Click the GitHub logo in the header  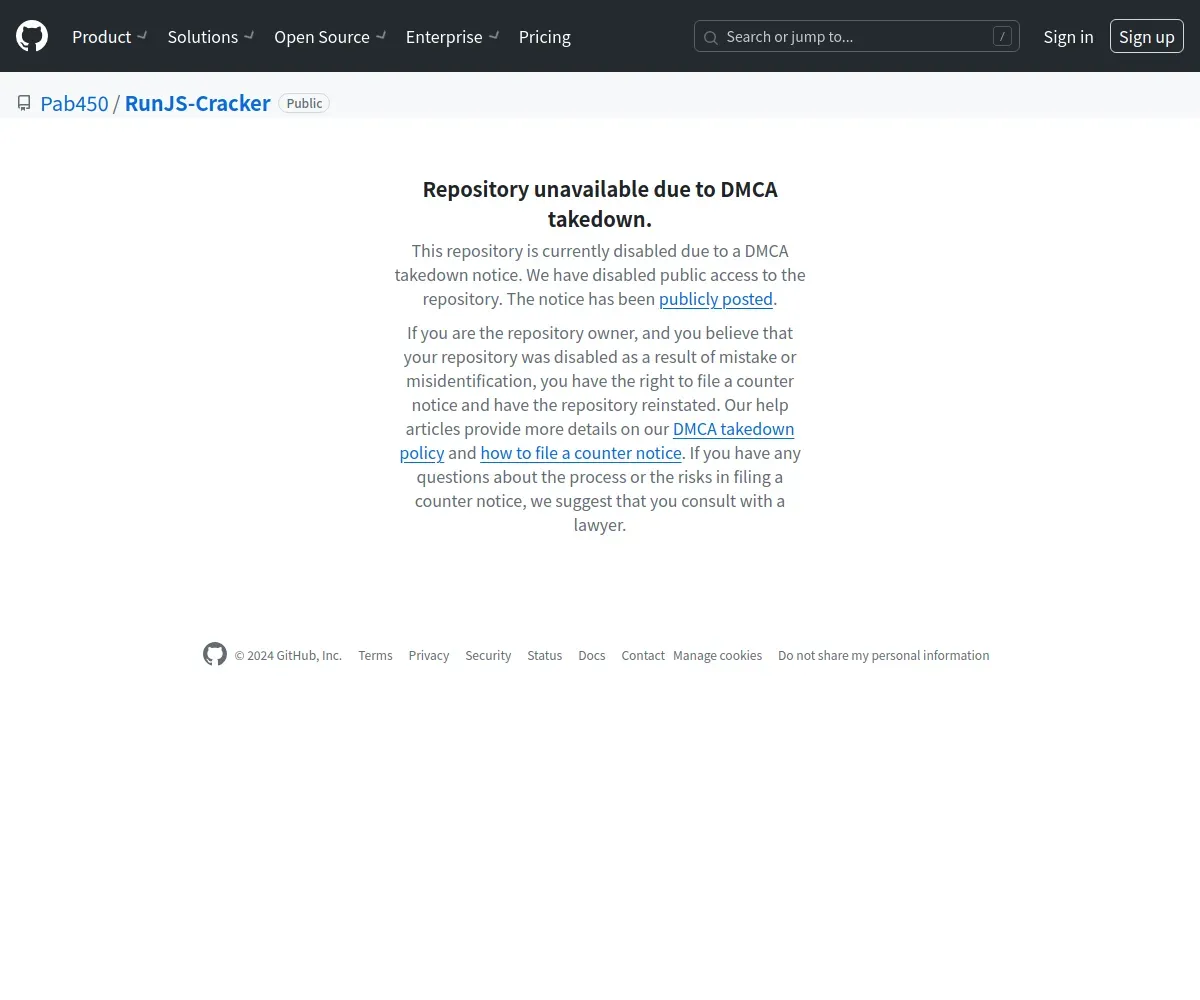[x=32, y=36]
